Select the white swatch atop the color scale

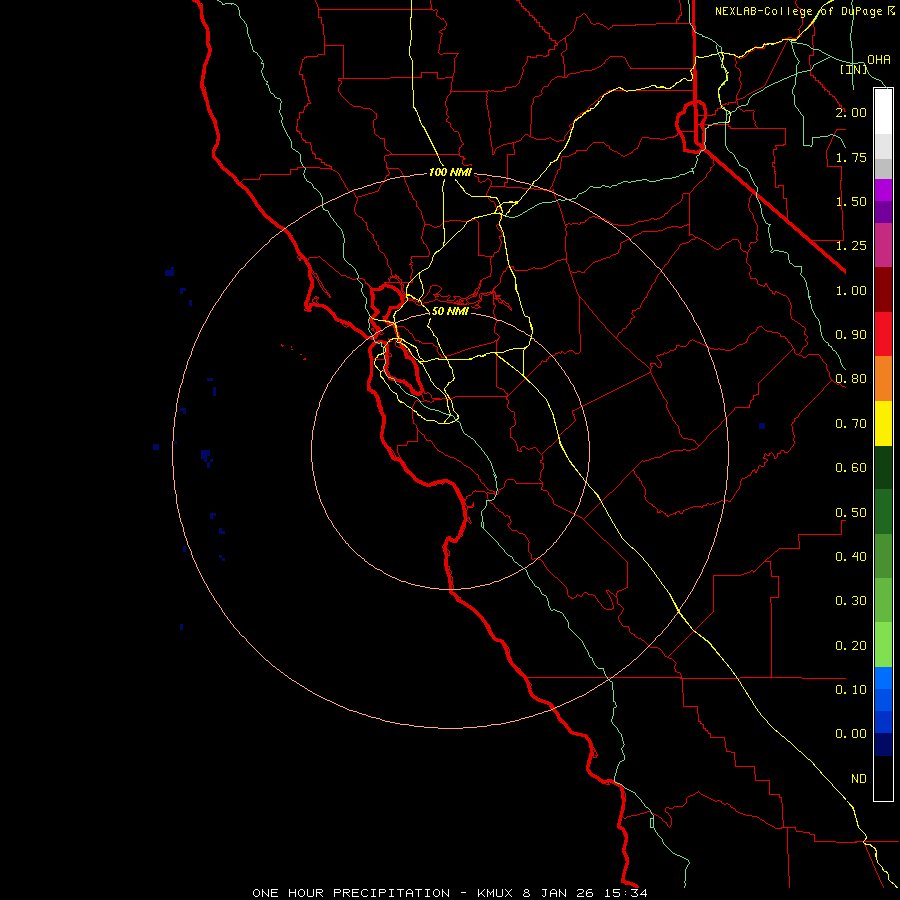click(883, 112)
